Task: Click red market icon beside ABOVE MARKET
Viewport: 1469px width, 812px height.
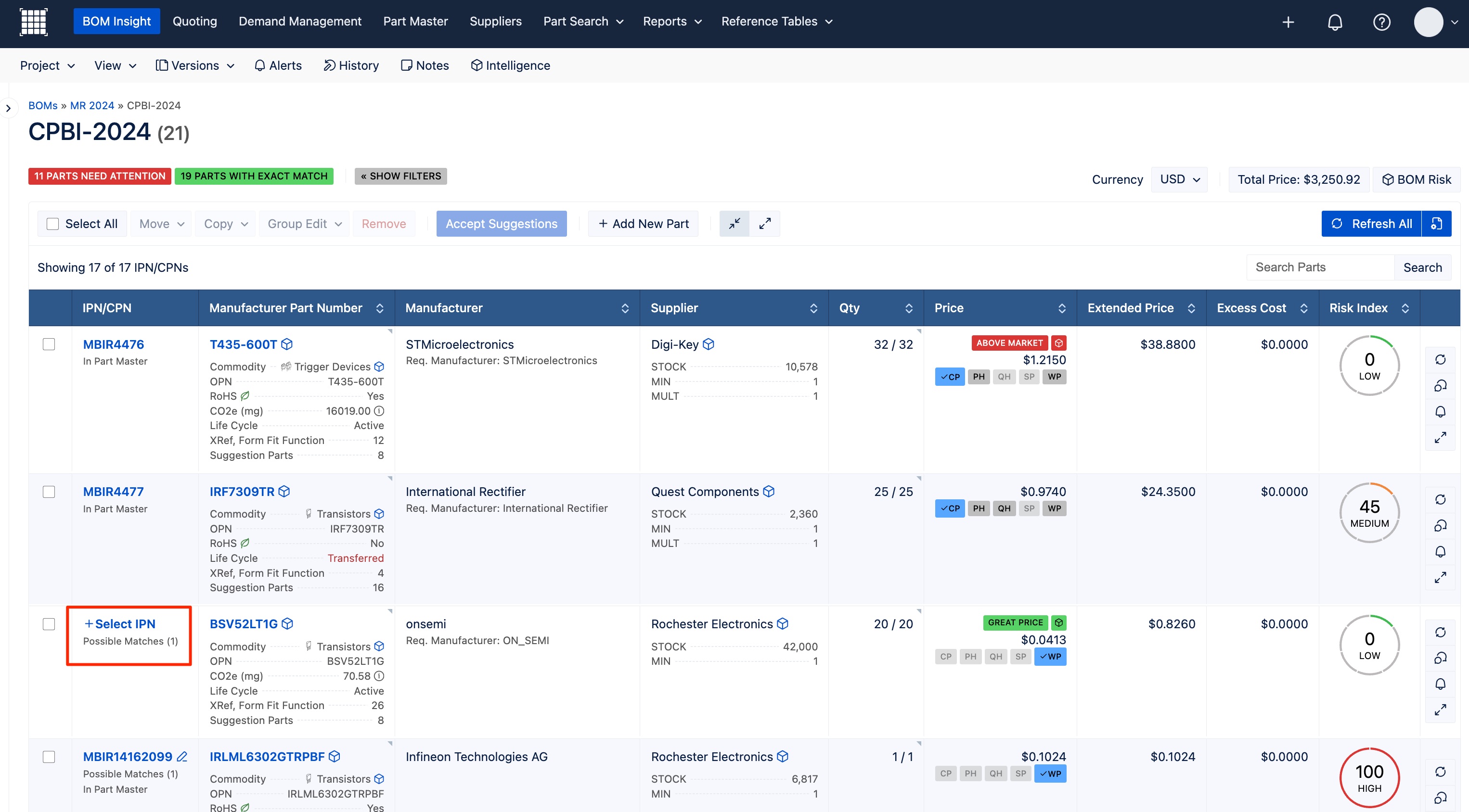Action: [x=1059, y=343]
